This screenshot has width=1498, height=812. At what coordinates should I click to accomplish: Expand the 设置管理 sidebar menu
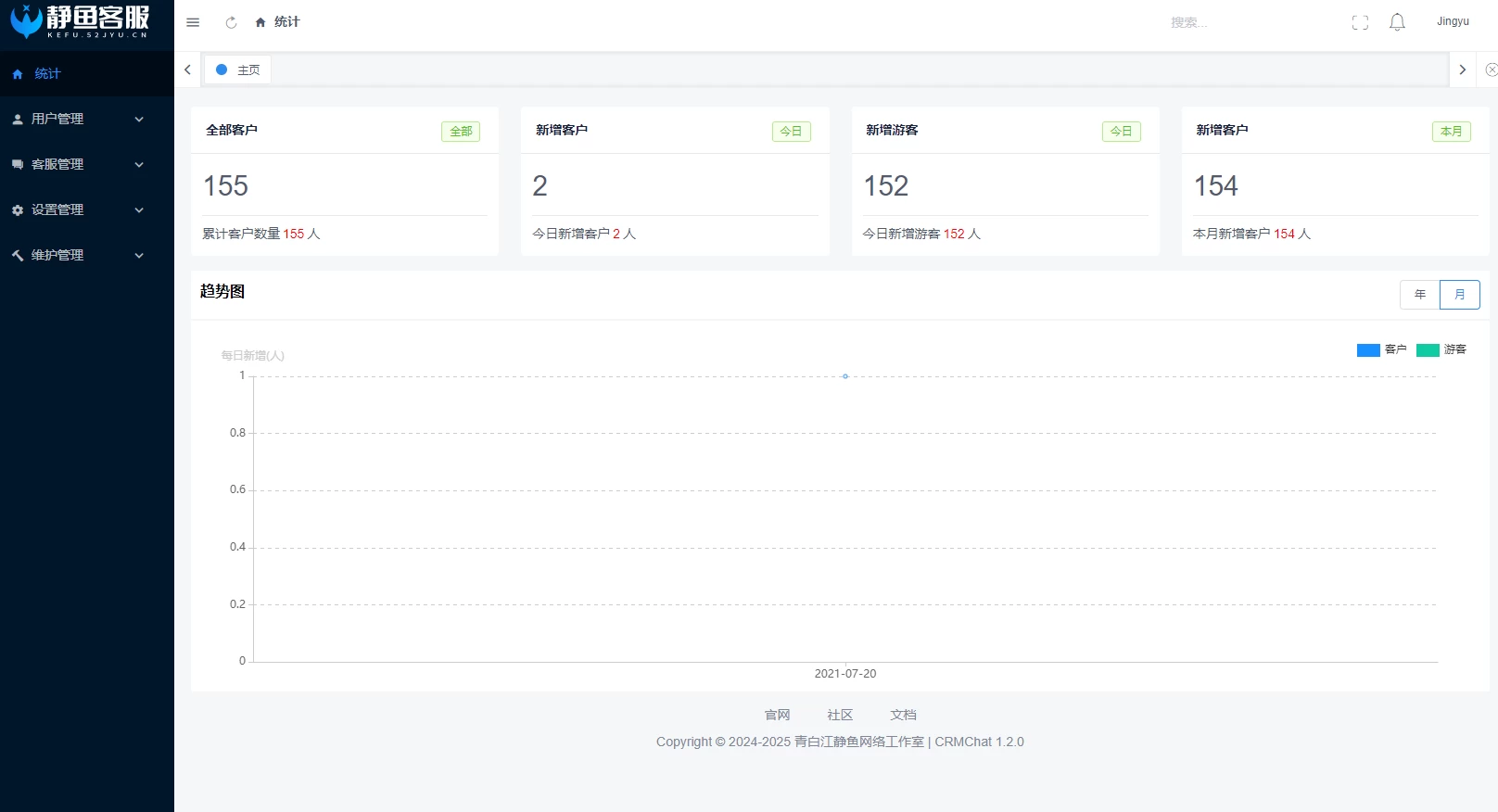(x=79, y=209)
